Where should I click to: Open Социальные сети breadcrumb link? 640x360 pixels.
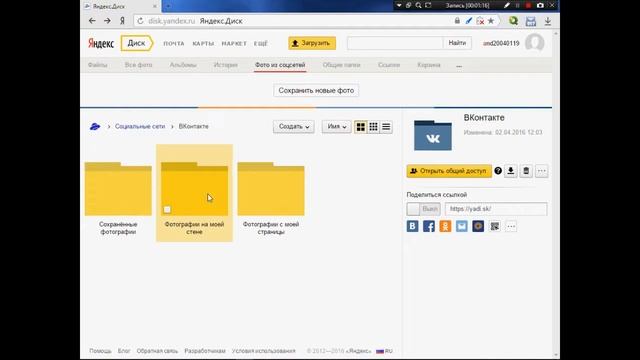(x=140, y=127)
